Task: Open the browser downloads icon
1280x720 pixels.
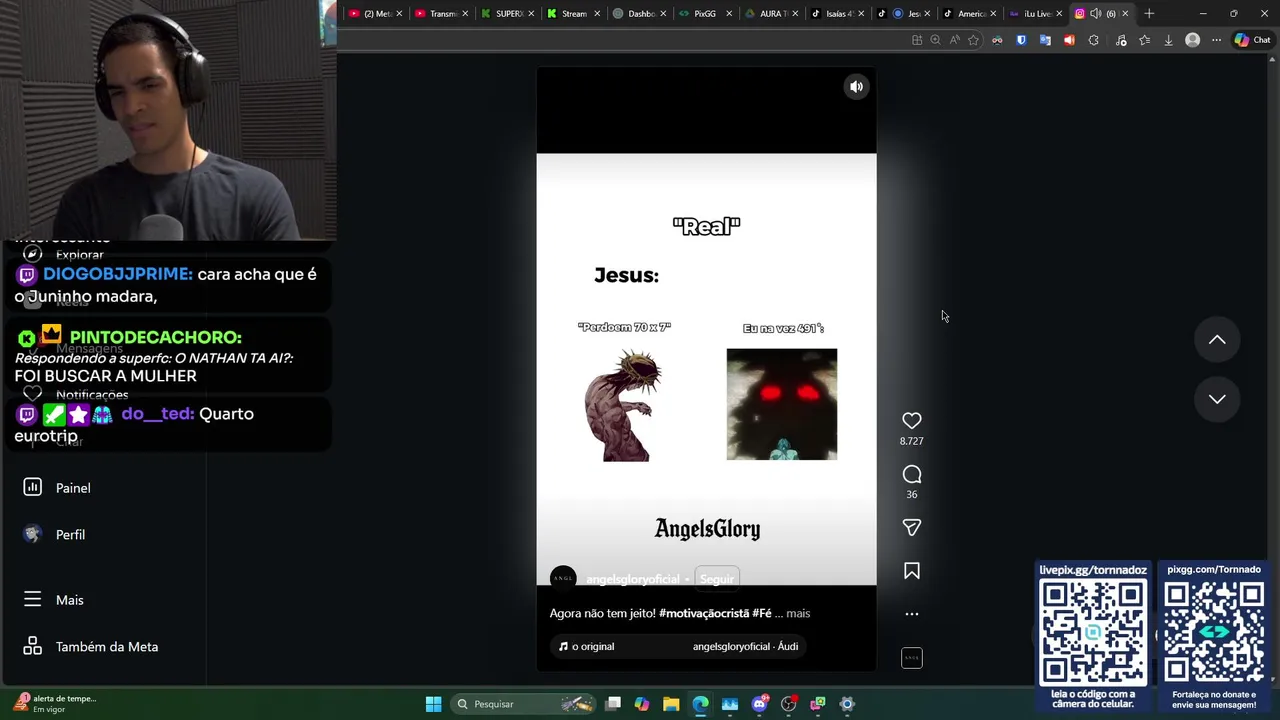Action: 1168,40
